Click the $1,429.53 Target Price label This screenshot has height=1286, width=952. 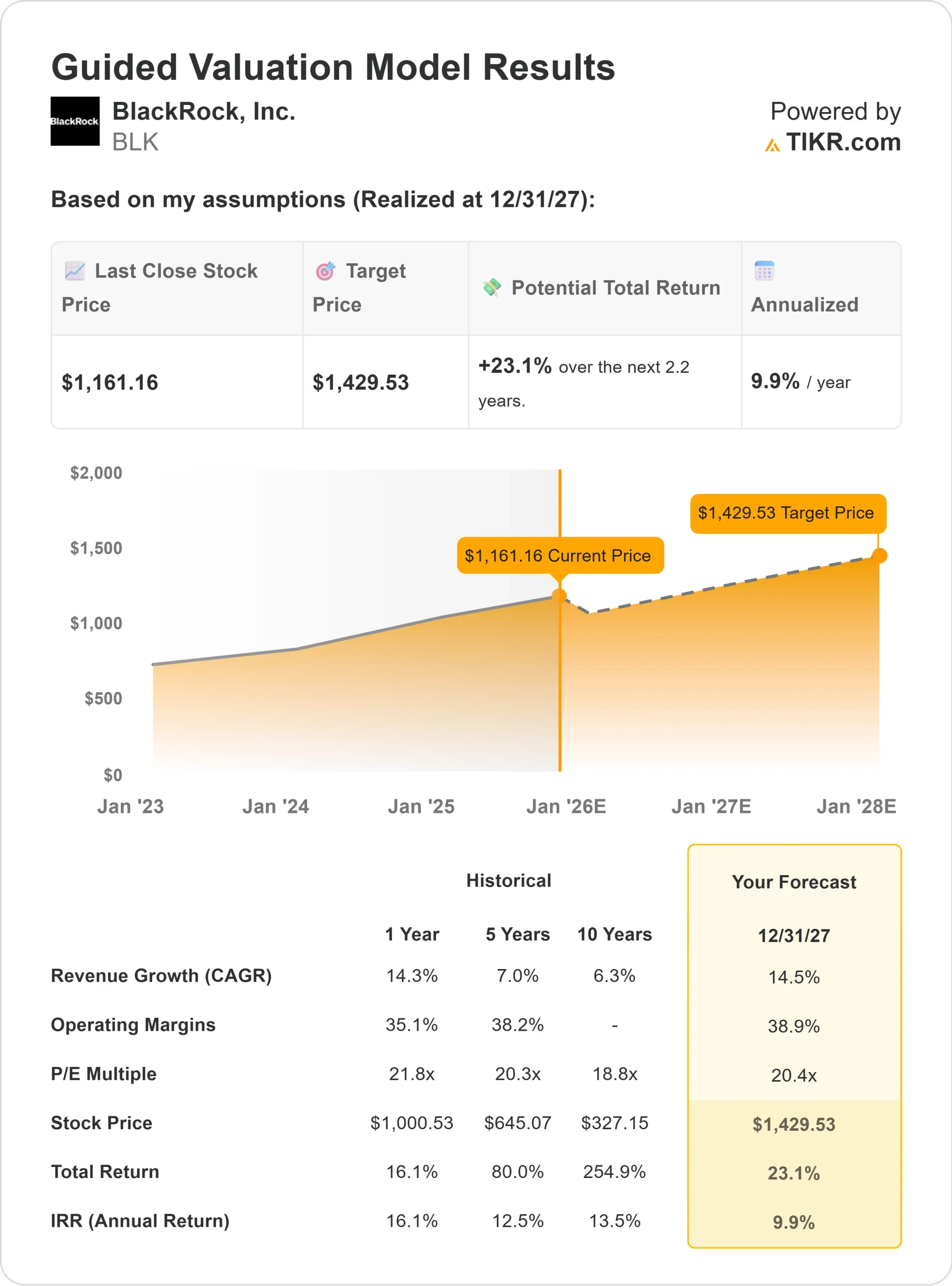788,513
